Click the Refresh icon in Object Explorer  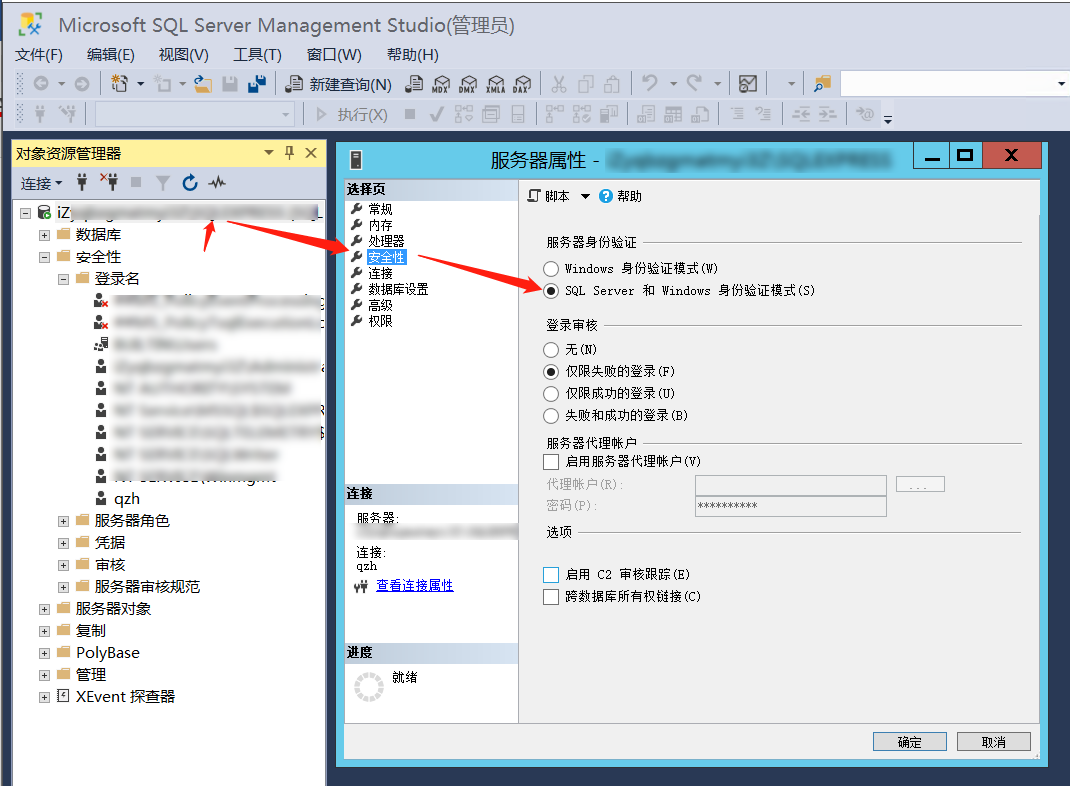point(190,182)
